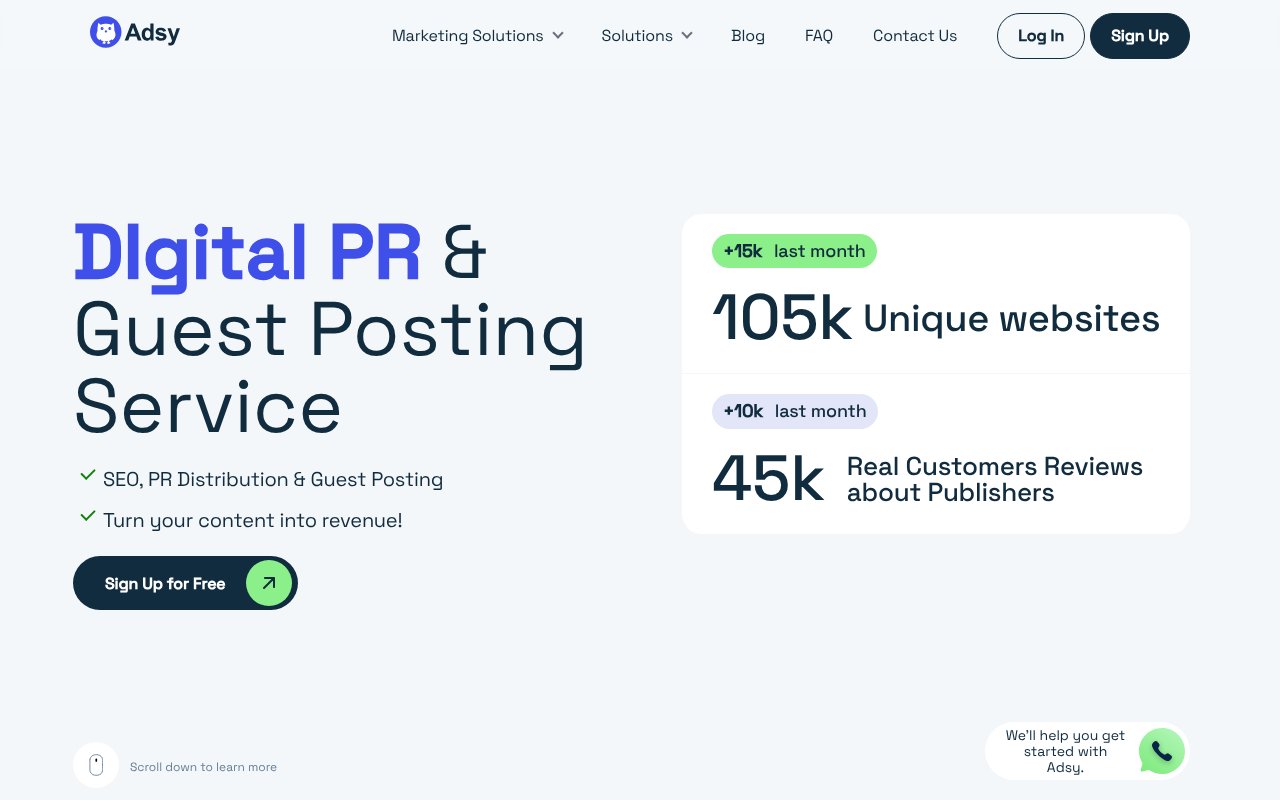Expand the Marketing Solutions chevron arrow
The width and height of the screenshot is (1280, 800).
click(x=558, y=35)
